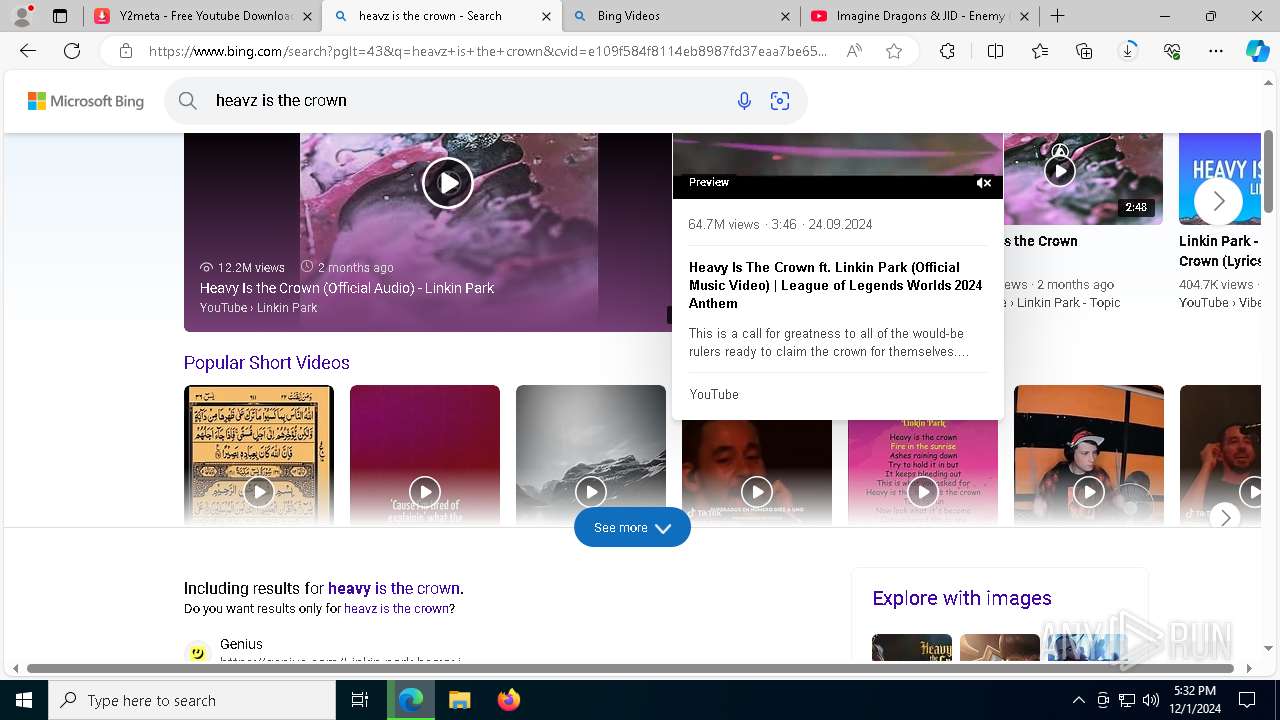Expand results with See more button
Image resolution: width=1280 pixels, height=720 pixels.
click(632, 527)
